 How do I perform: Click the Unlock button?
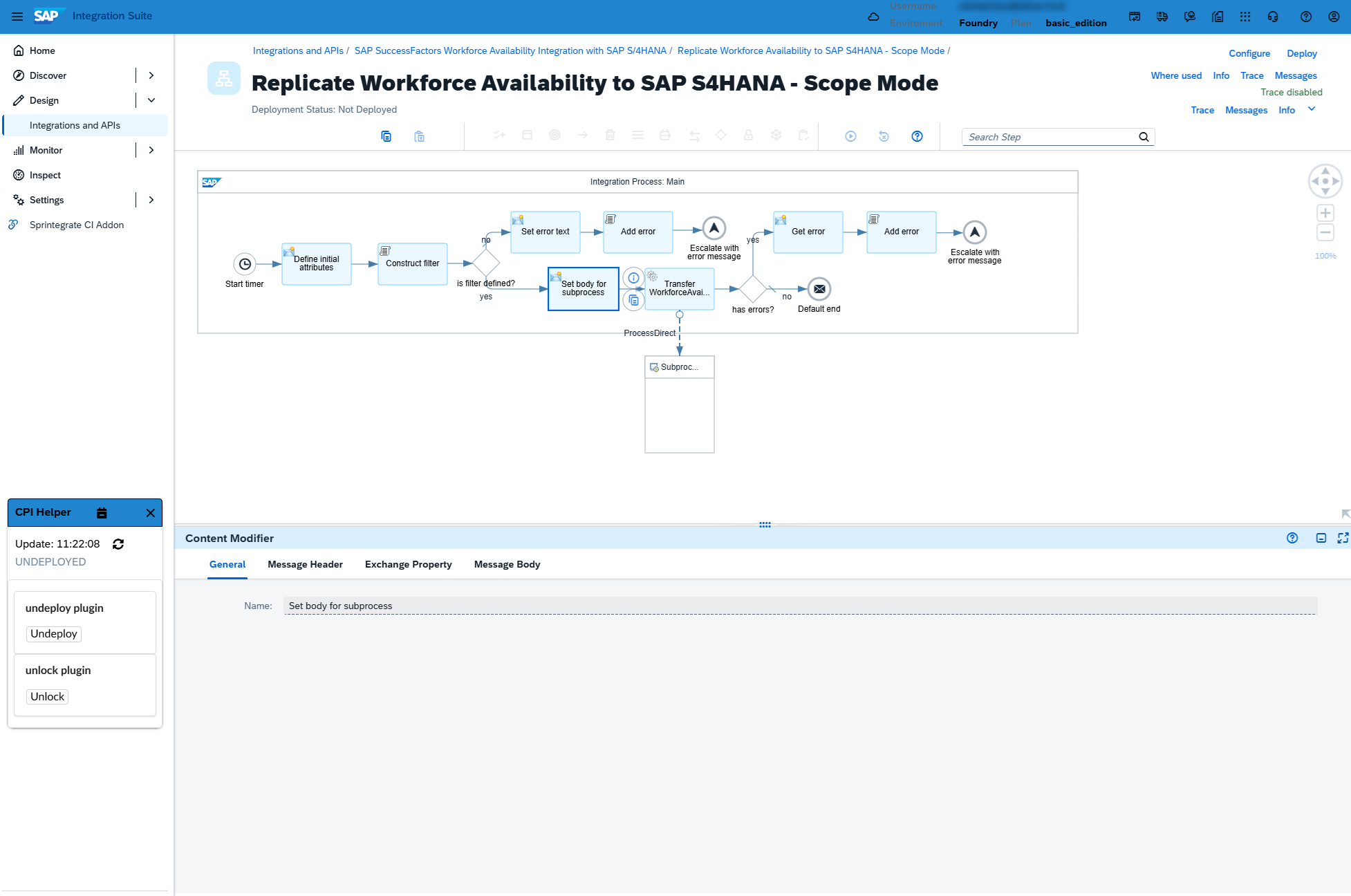tap(48, 697)
